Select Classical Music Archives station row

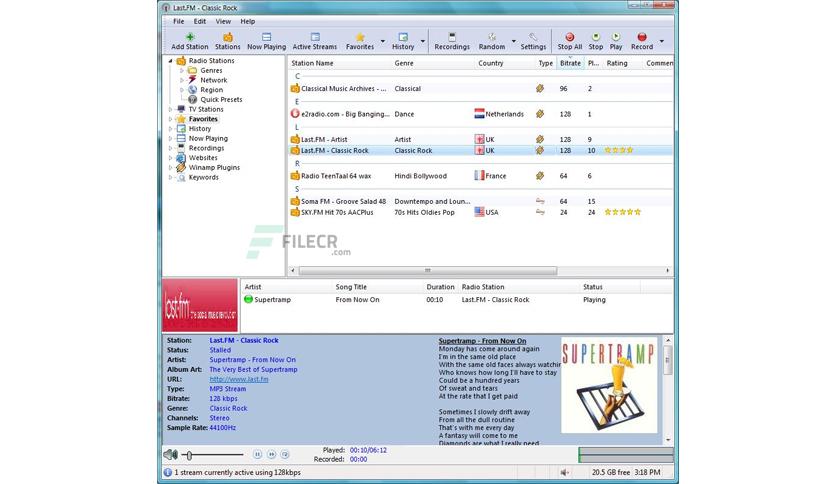(480, 88)
